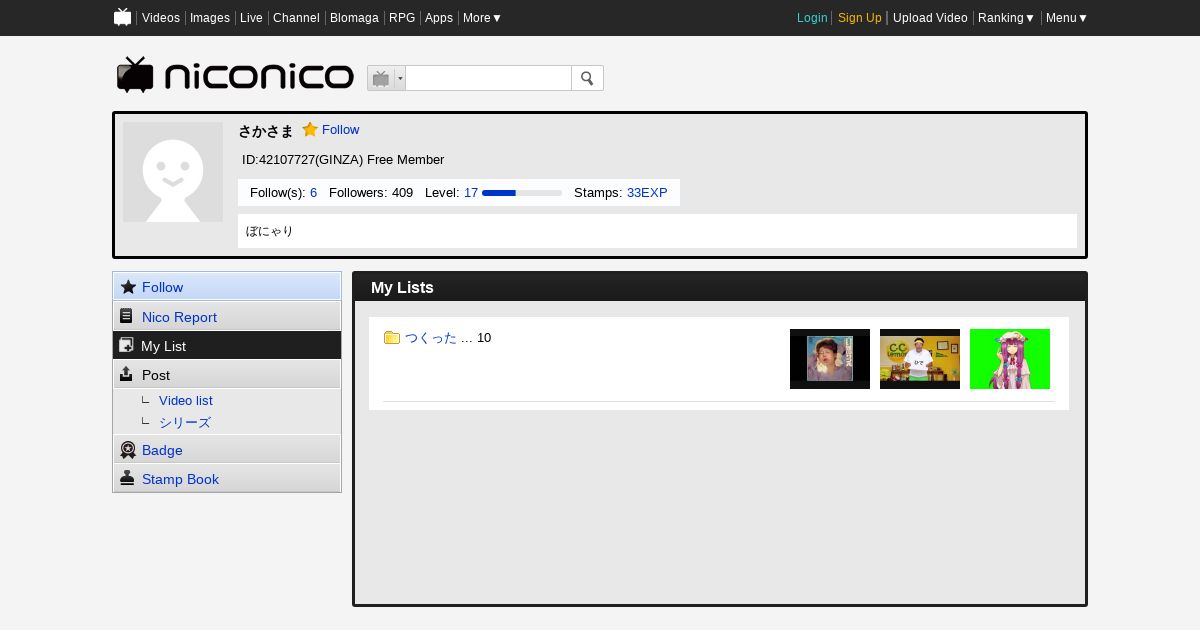The height and width of the screenshot is (630, 1200).
Task: Select Badge in sidebar
Action: (227, 450)
